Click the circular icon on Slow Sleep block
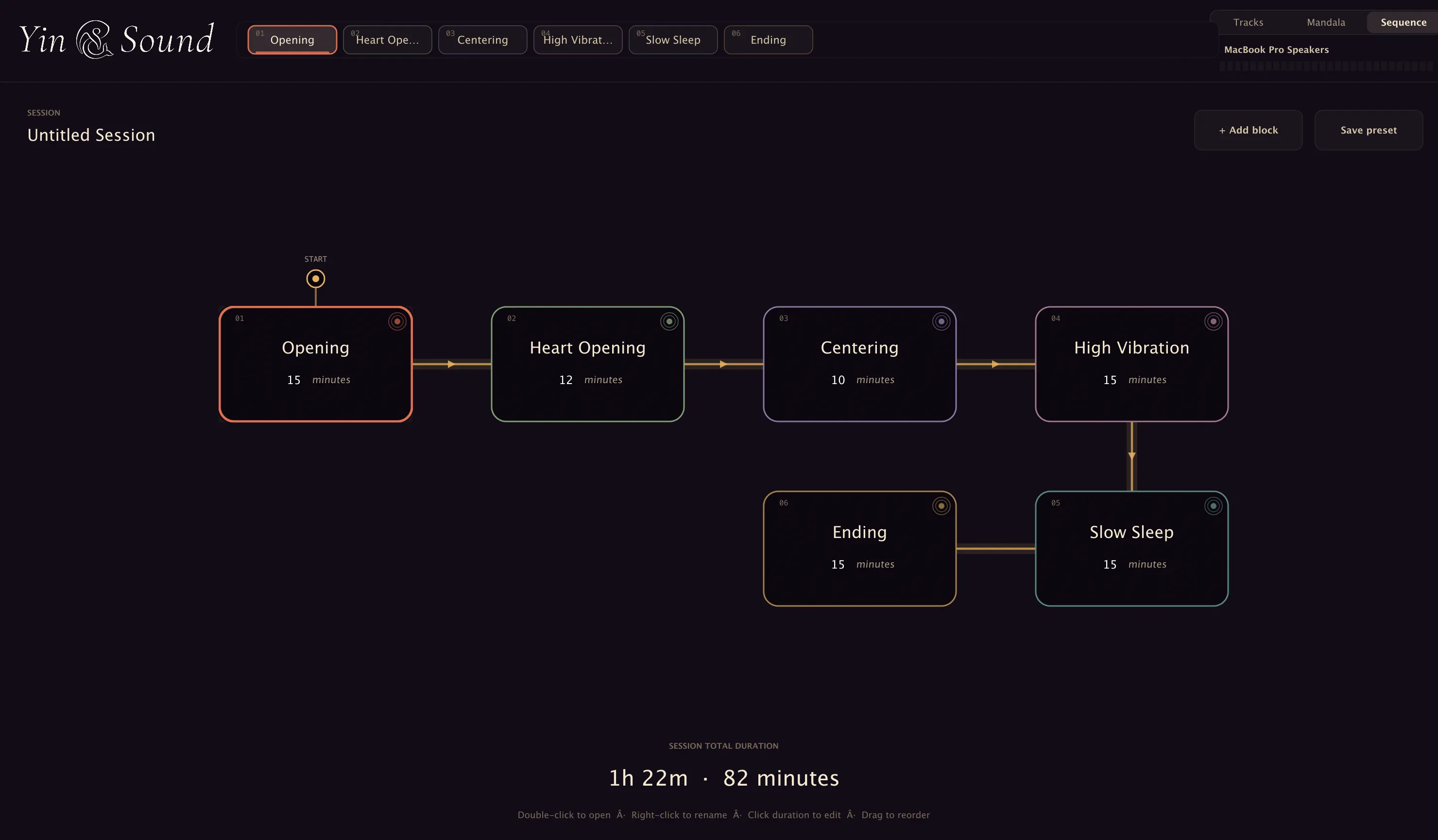1438x840 pixels. pyautogui.click(x=1213, y=506)
